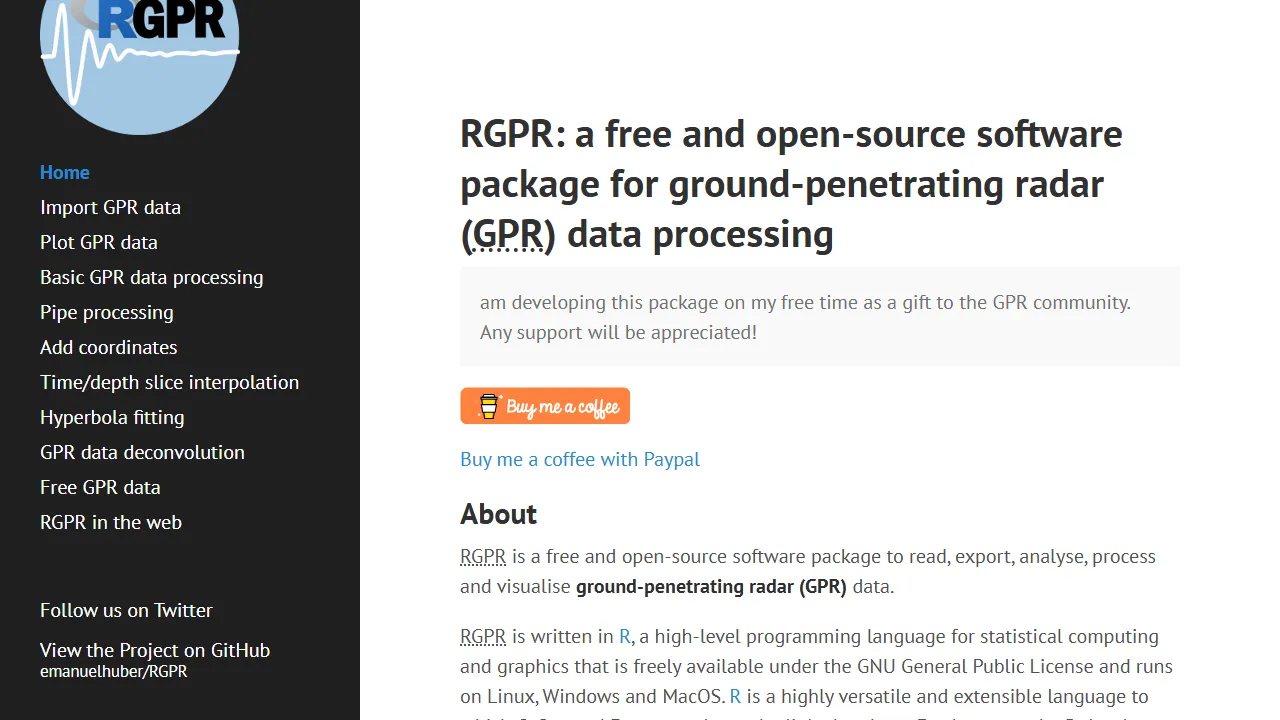
Task: Go to the Add coordinates section
Action: tap(108, 347)
